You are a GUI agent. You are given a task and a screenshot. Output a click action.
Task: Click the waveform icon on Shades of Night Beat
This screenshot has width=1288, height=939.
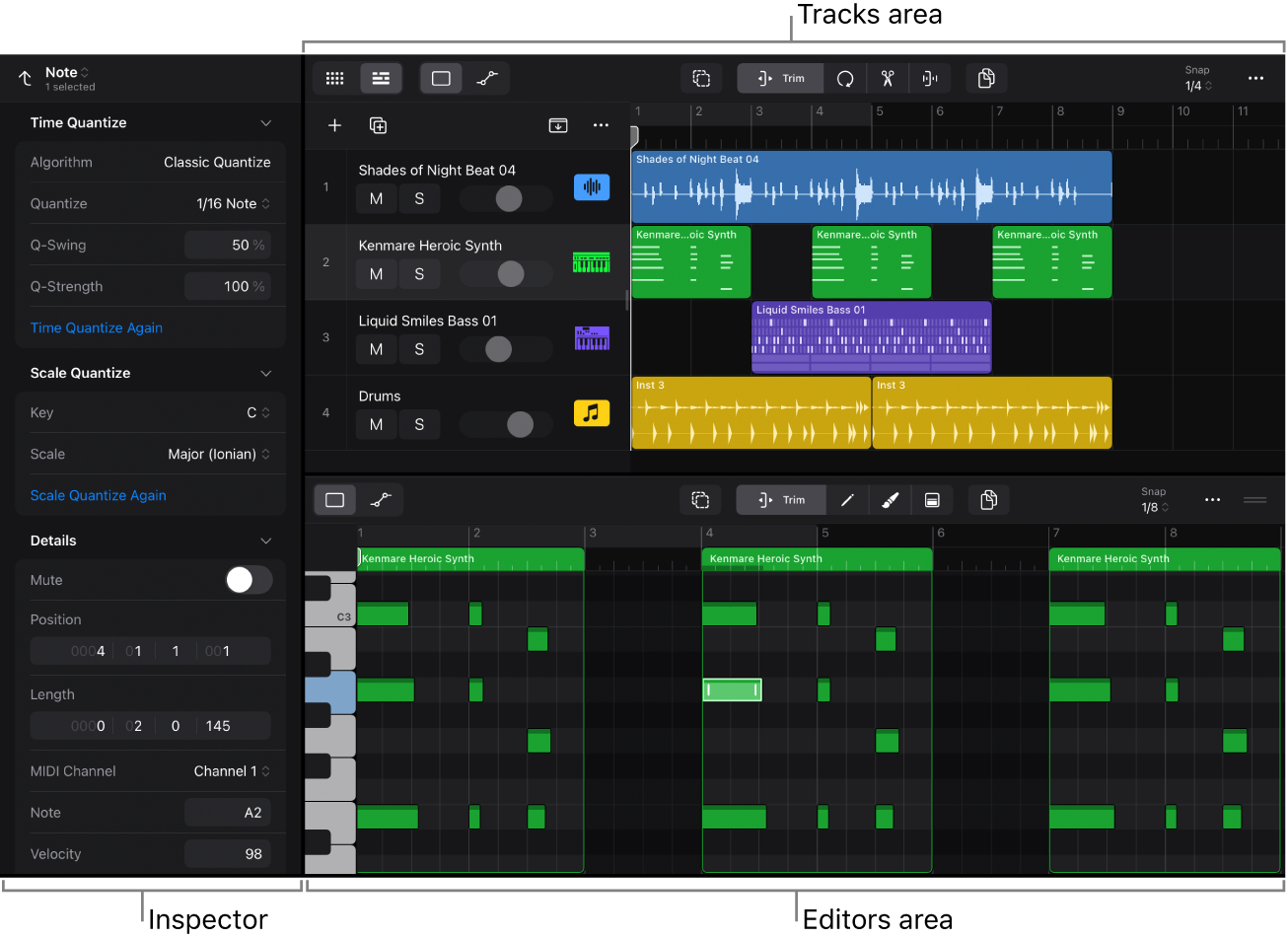click(x=591, y=186)
